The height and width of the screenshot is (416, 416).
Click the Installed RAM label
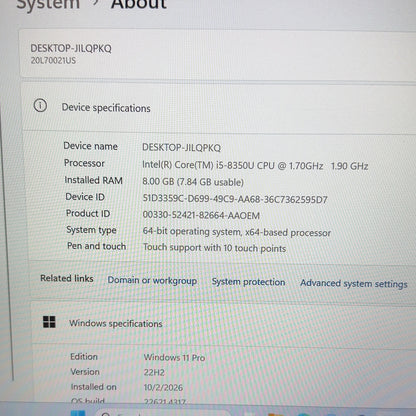click(x=93, y=180)
